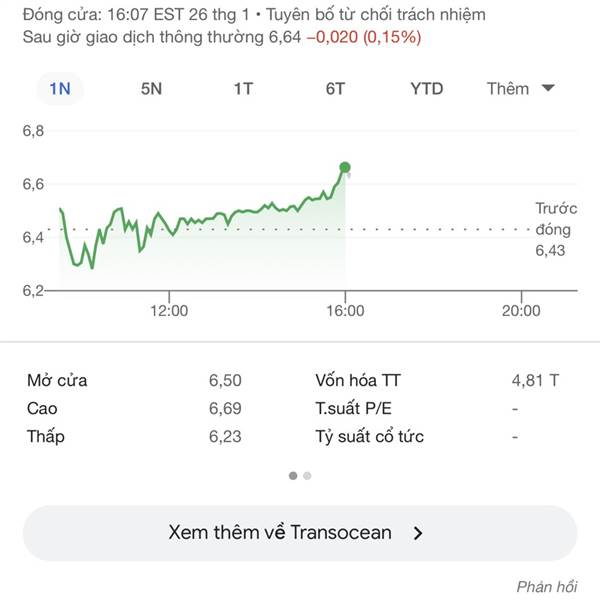
Task: Click Xem thêm về Transocean button
Action: 300,533
